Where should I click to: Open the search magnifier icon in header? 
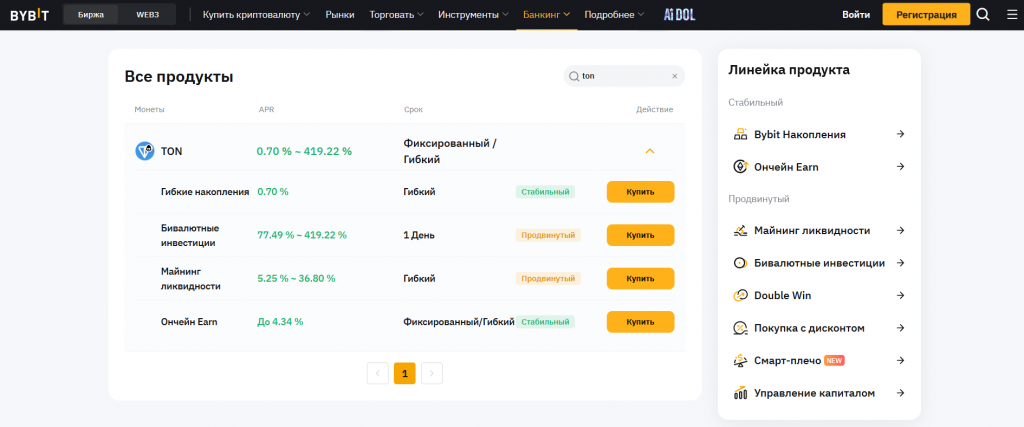pyautogui.click(x=982, y=15)
